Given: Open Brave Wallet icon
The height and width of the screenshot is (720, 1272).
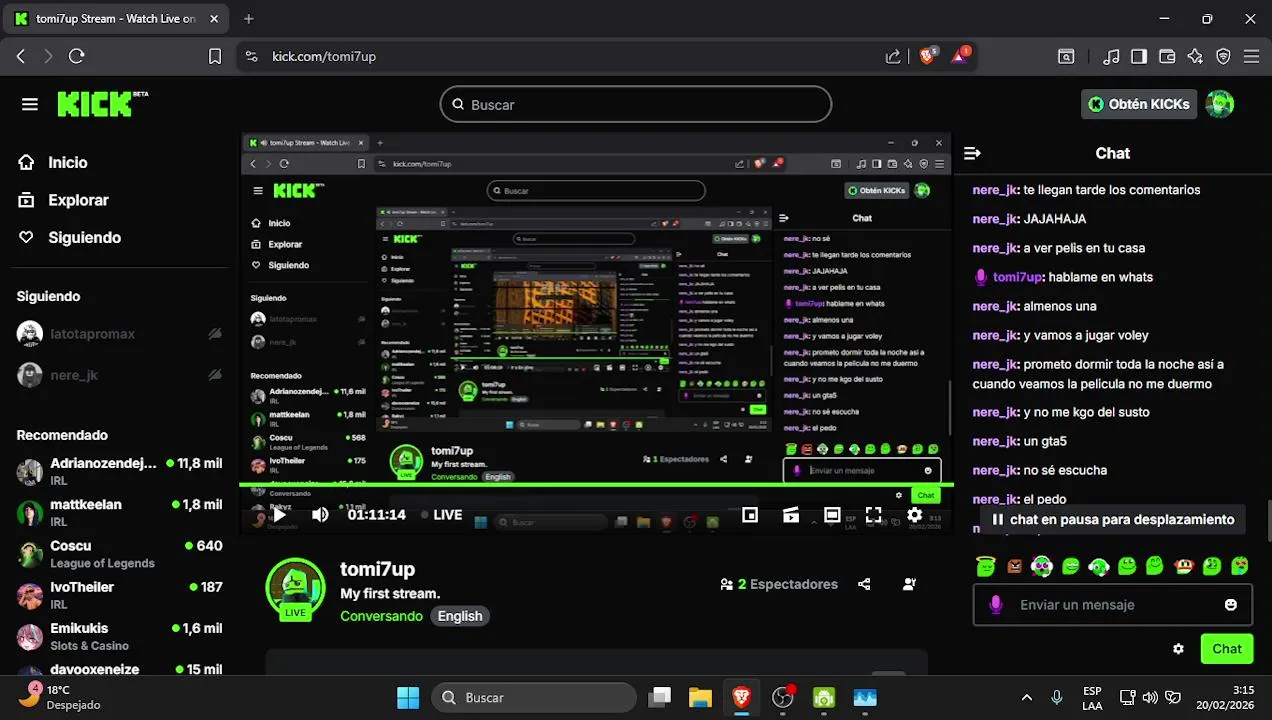Looking at the screenshot, I should click(1167, 57).
